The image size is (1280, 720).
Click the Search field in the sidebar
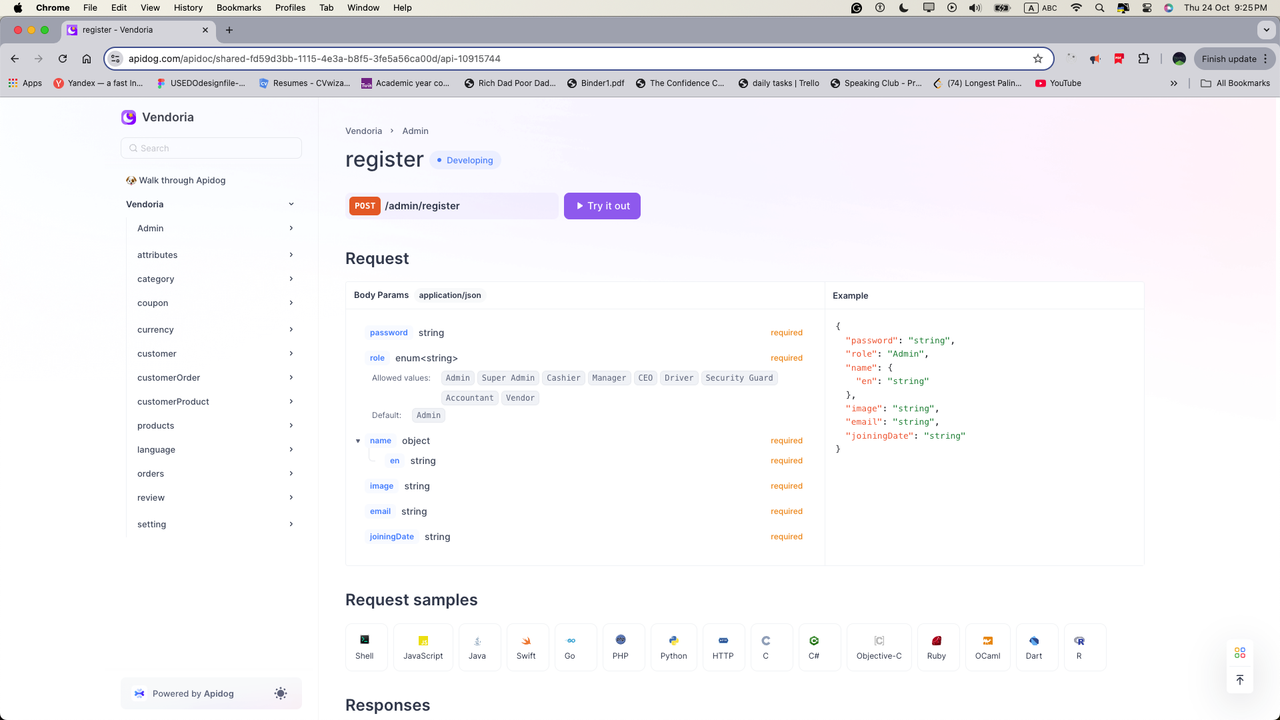tap(211, 147)
